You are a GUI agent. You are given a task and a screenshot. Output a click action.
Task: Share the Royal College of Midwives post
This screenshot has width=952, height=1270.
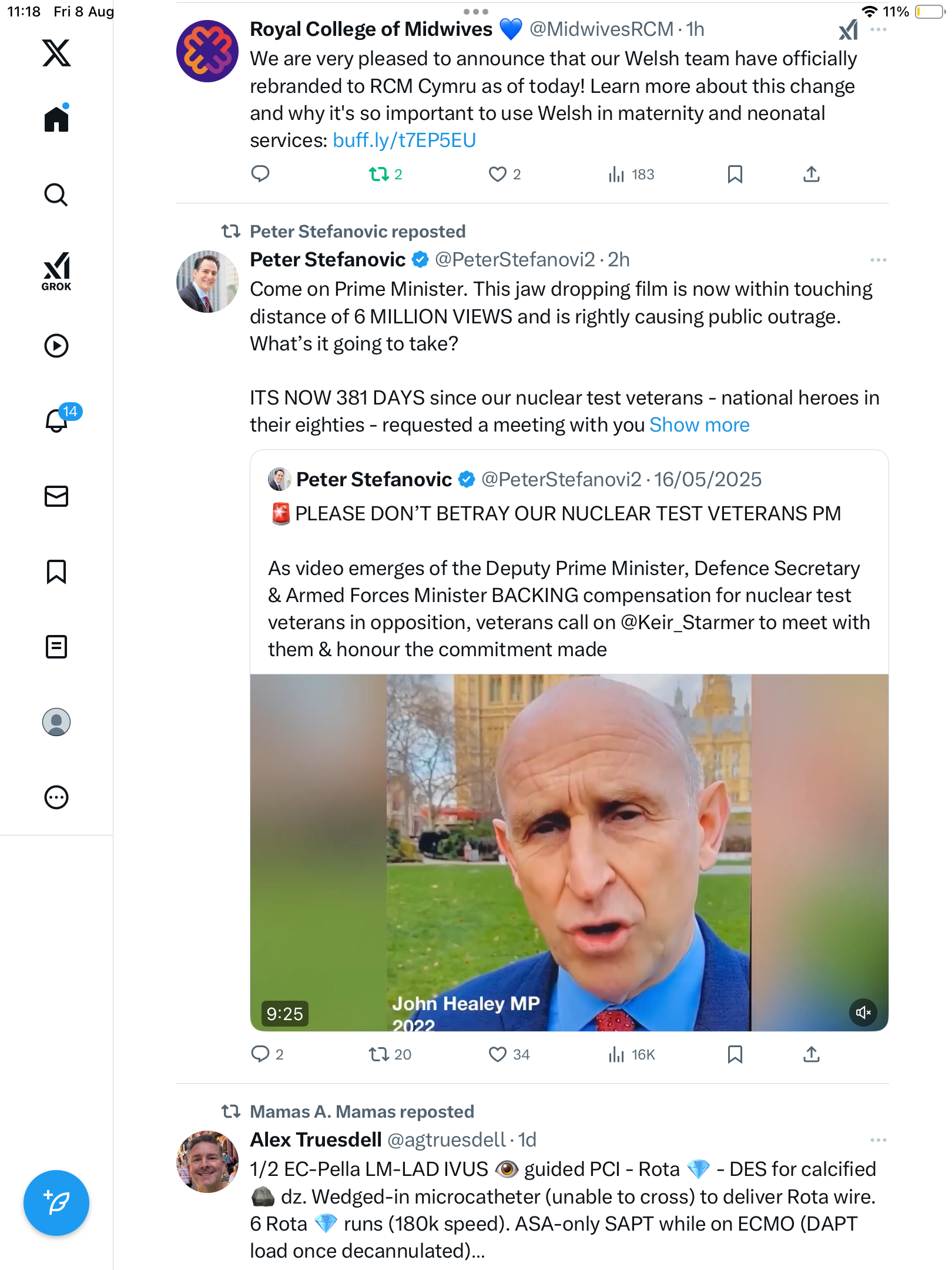(811, 174)
